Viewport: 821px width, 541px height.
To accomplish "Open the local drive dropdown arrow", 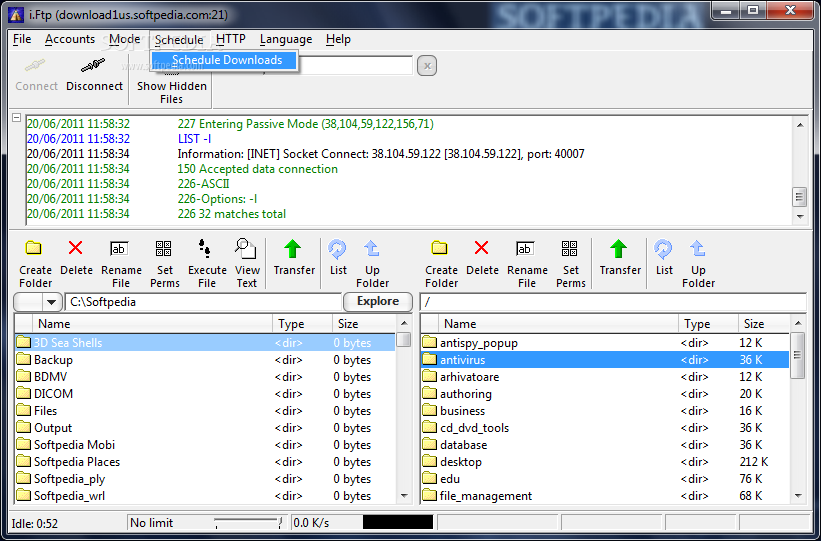I will point(51,302).
